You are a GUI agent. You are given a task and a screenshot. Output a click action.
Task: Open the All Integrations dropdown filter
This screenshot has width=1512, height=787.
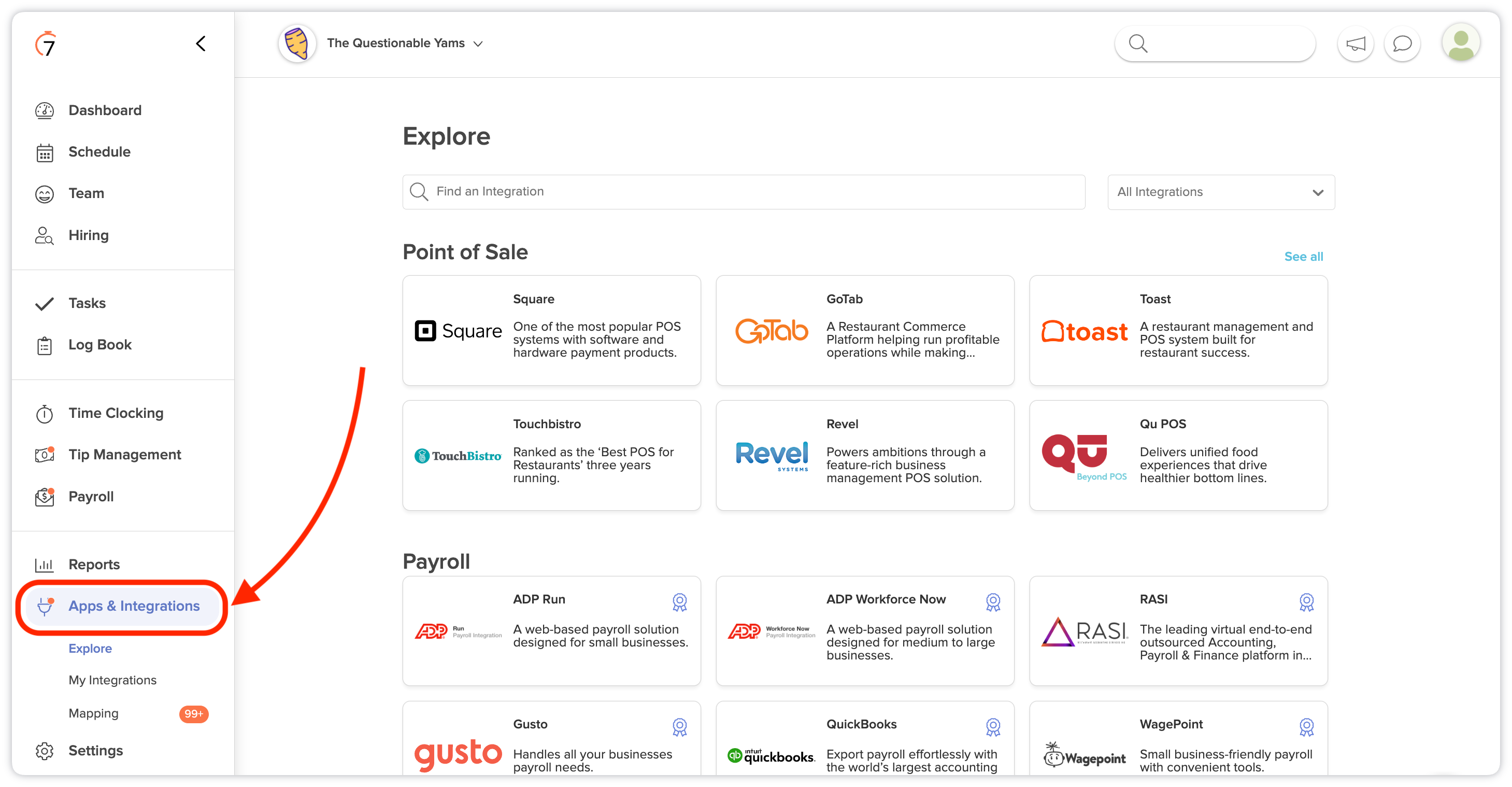[1219, 191]
